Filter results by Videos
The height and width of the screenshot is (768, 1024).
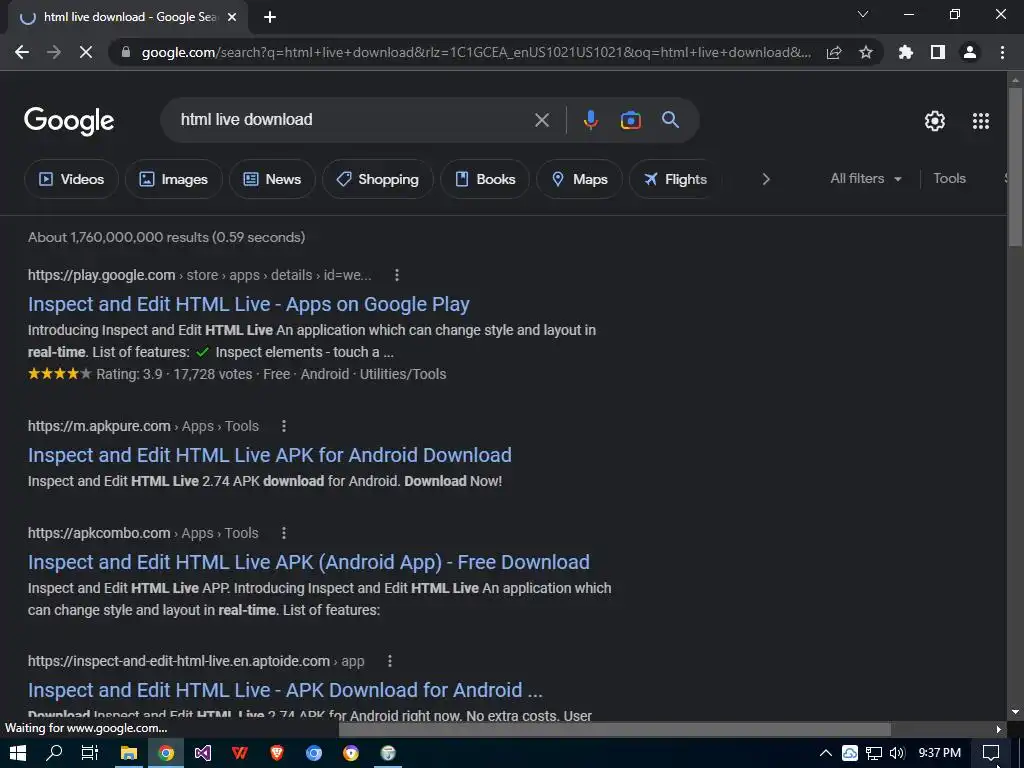point(71,179)
